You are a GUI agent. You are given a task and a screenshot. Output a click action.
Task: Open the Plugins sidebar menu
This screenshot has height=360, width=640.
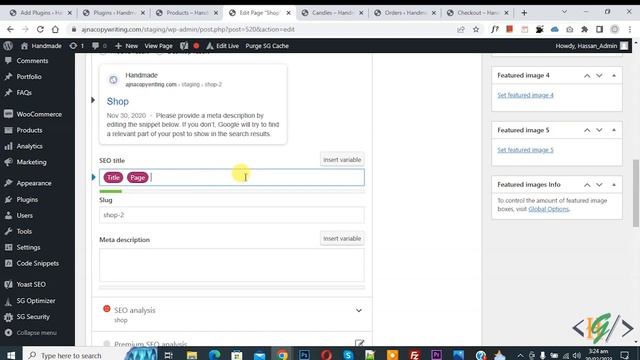pyautogui.click(x=27, y=200)
